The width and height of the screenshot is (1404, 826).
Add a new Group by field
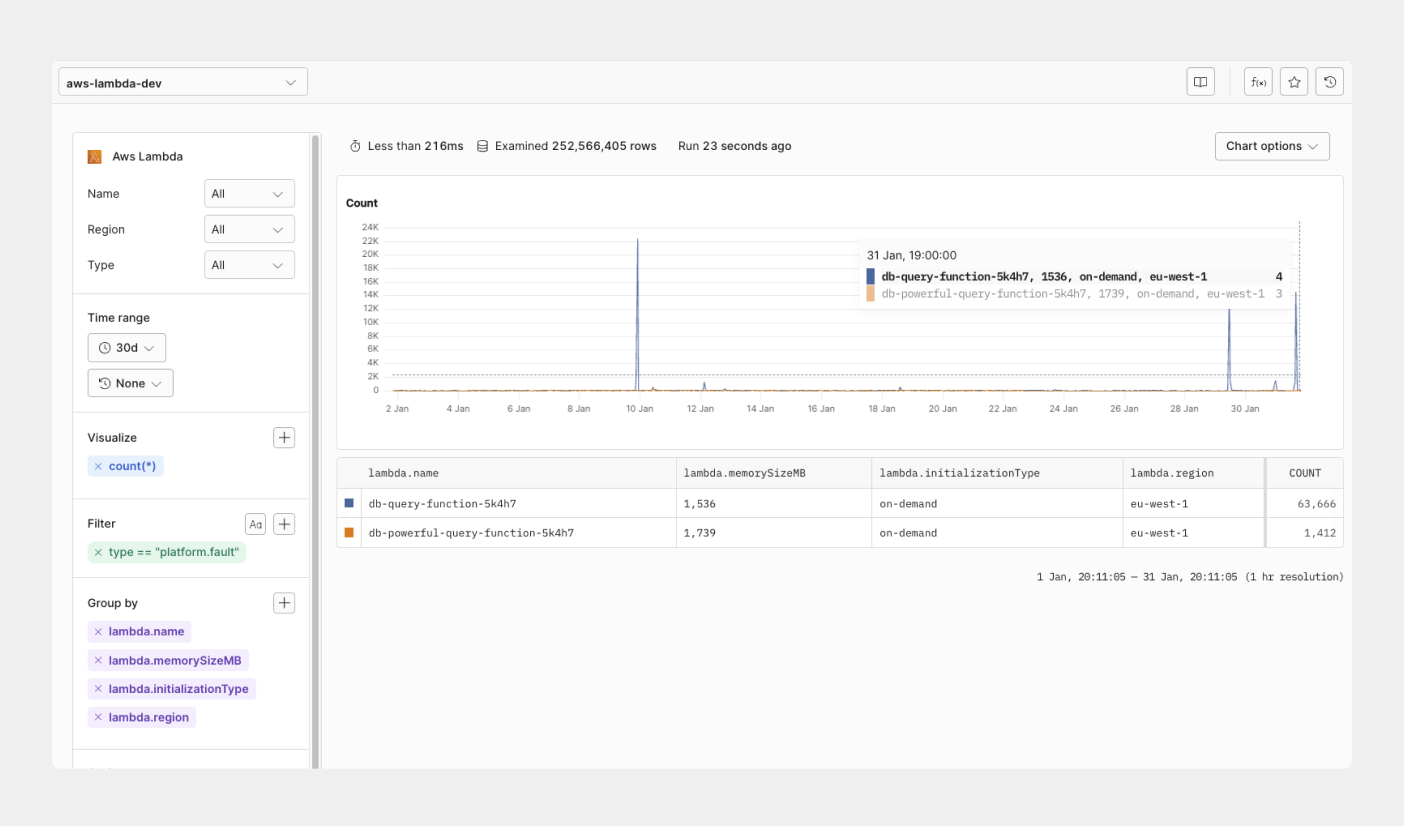coord(284,602)
